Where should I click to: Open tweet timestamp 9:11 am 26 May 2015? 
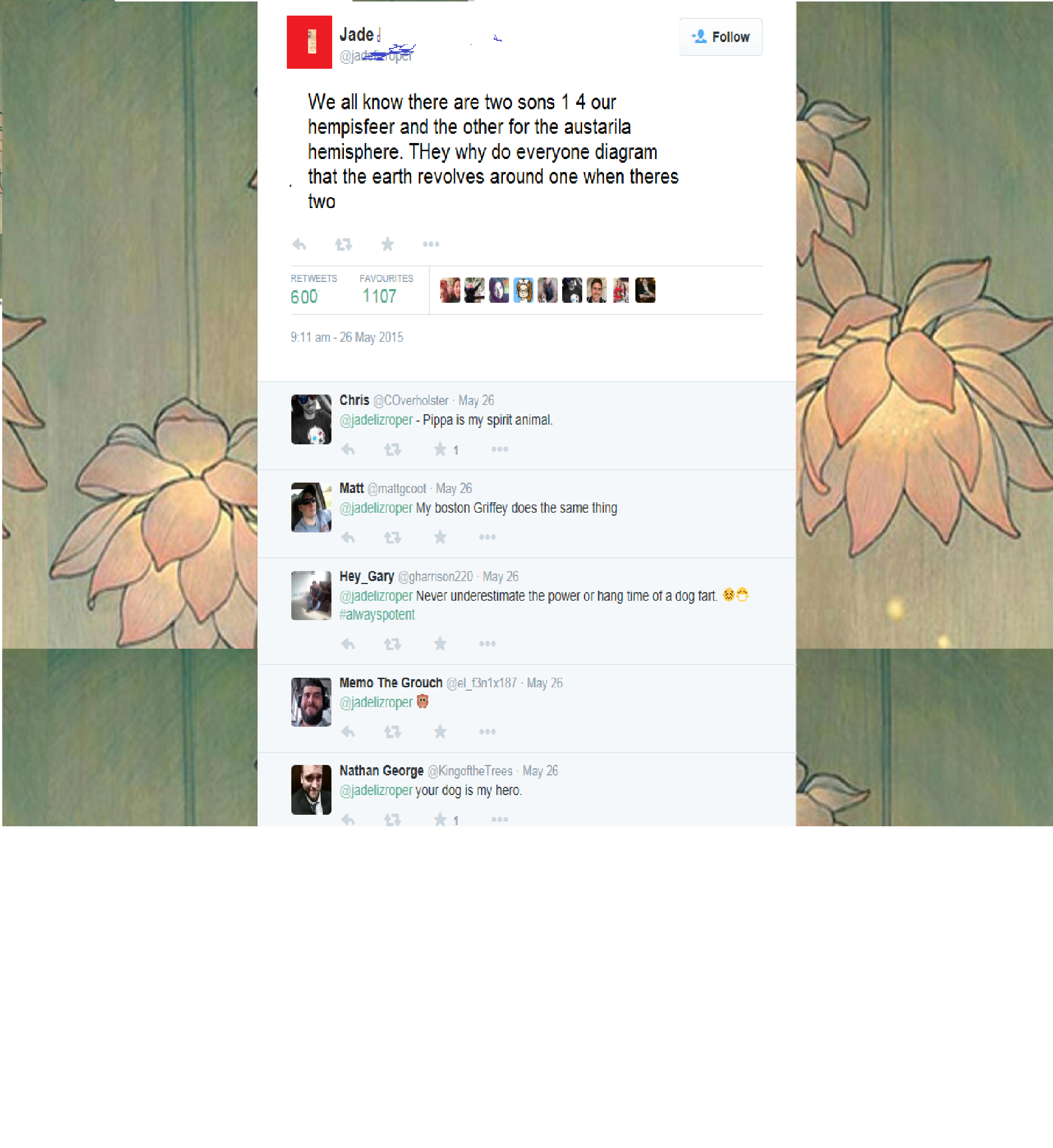pos(346,337)
